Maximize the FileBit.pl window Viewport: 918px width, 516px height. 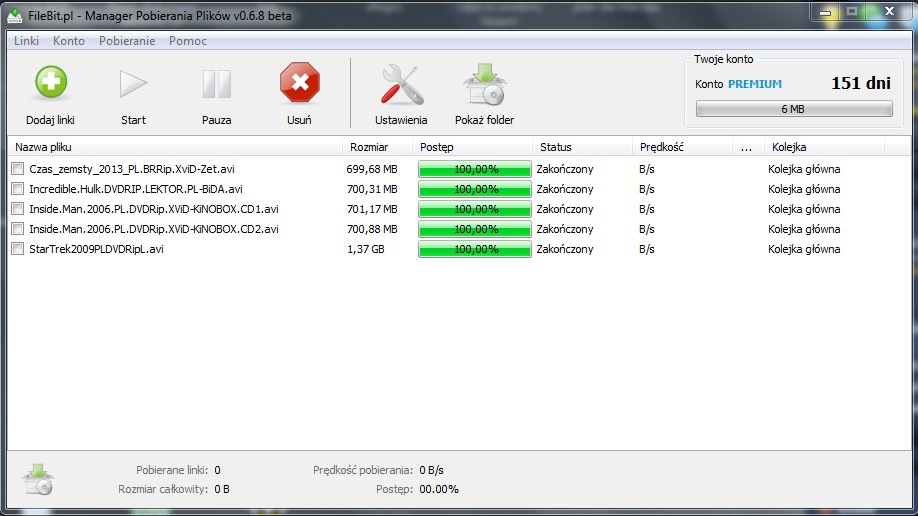click(852, 12)
